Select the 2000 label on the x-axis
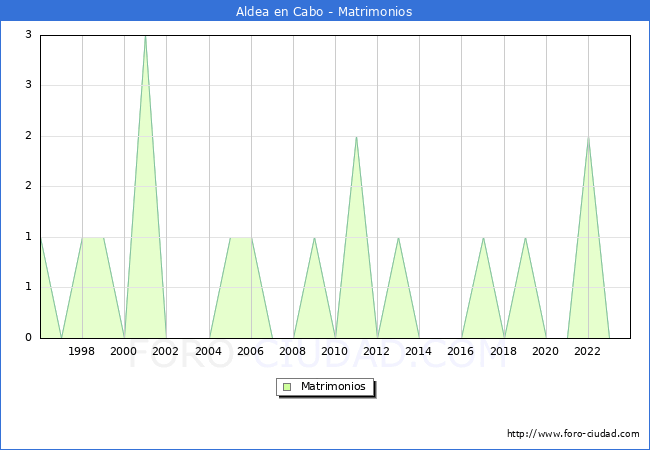The width and height of the screenshot is (650, 450). tap(124, 351)
